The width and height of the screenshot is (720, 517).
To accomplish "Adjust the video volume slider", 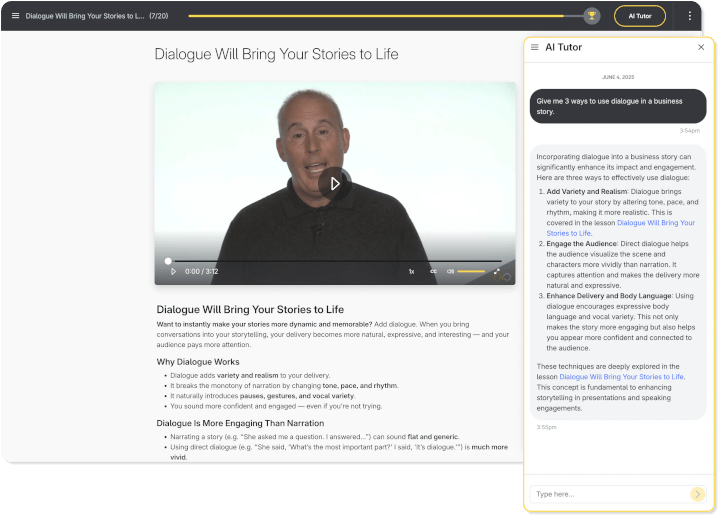I will tap(471, 271).
